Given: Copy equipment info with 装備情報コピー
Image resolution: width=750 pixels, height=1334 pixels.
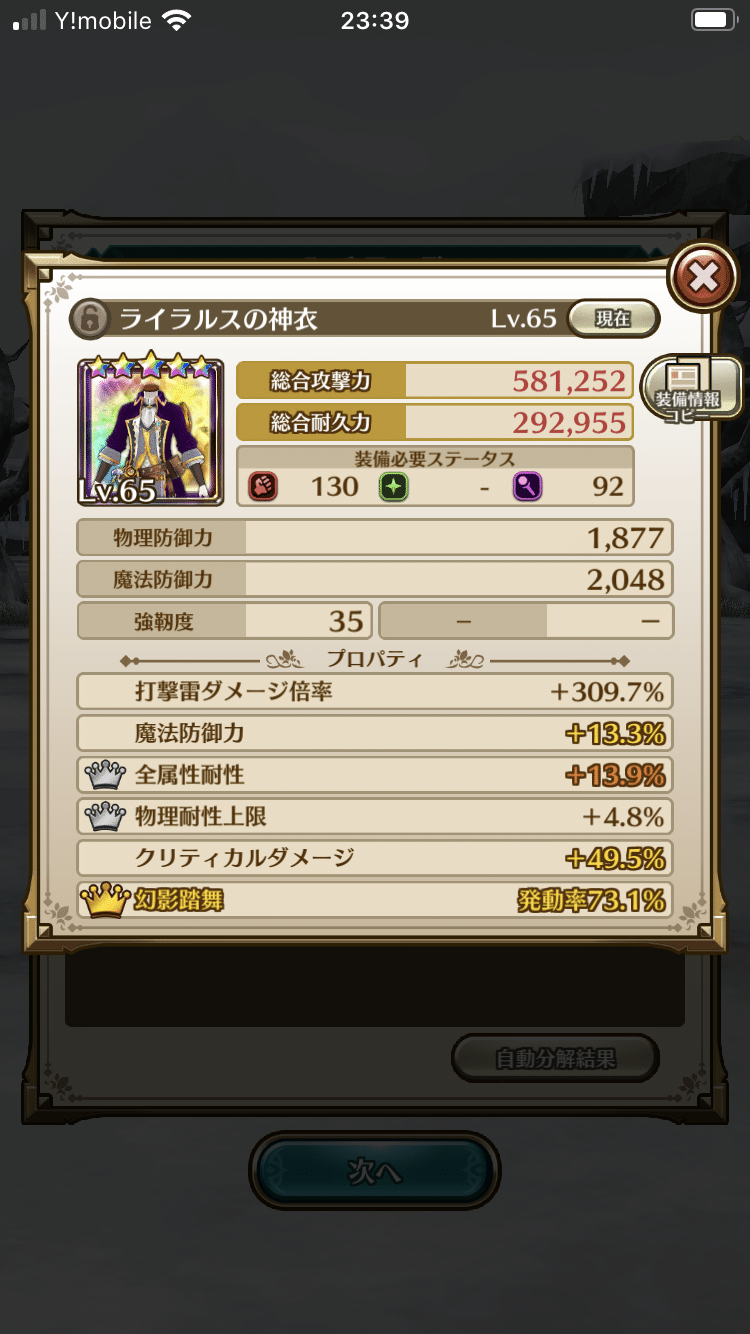Looking at the screenshot, I should click(x=692, y=388).
